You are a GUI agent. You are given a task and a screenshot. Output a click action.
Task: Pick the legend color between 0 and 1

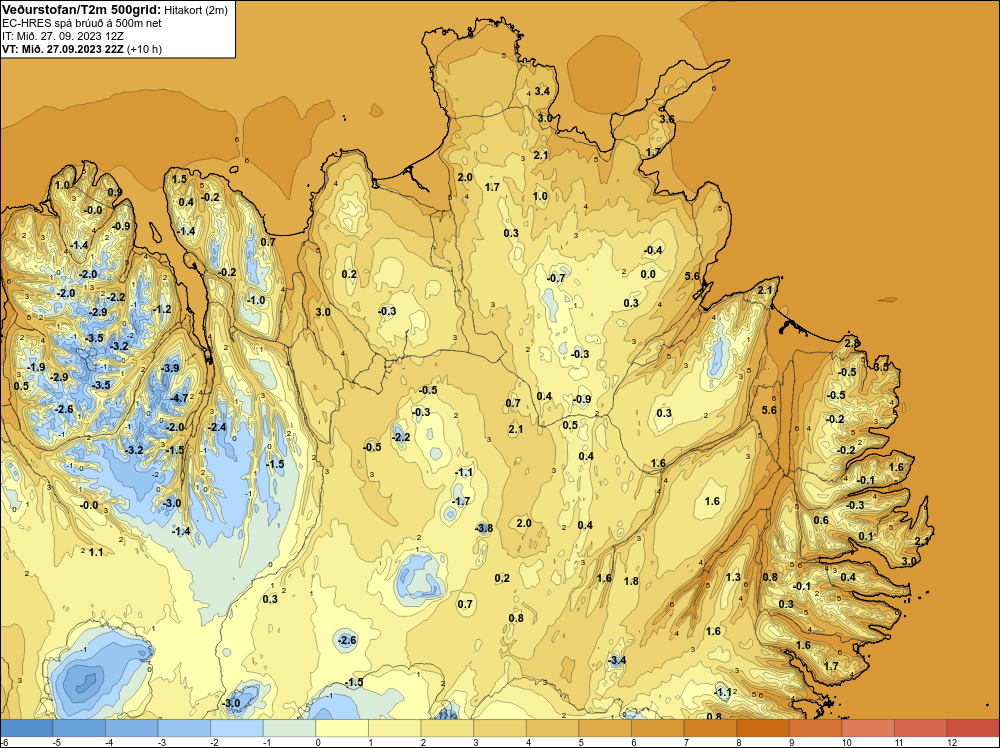pyautogui.click(x=342, y=728)
